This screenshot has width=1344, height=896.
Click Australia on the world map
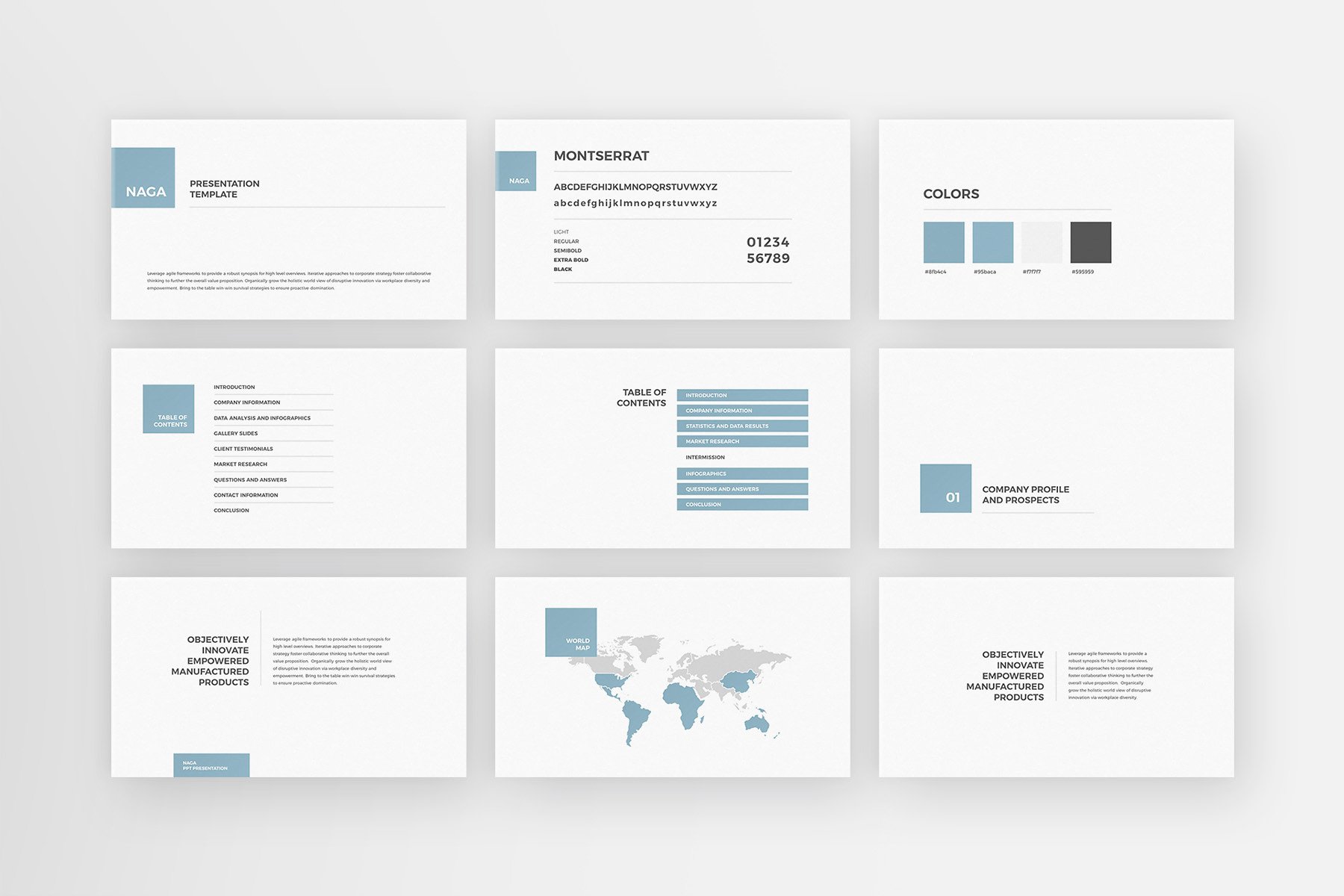pyautogui.click(x=757, y=723)
